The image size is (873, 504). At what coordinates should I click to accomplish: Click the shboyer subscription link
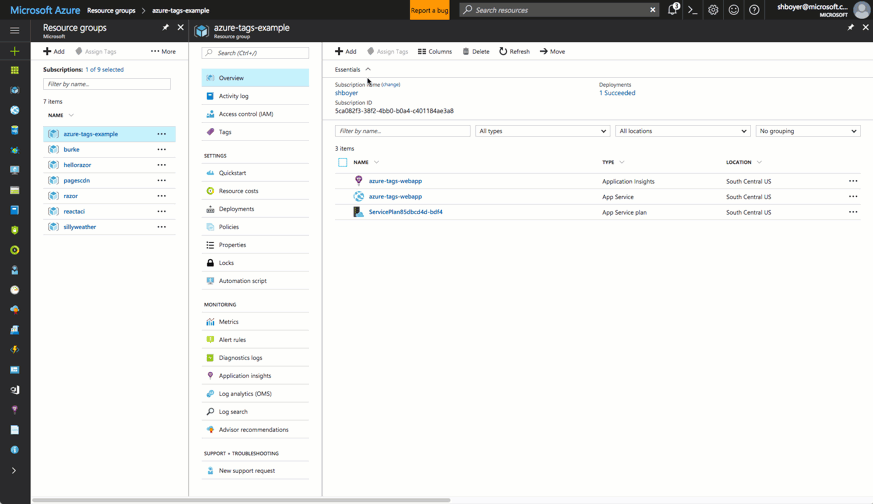click(346, 93)
